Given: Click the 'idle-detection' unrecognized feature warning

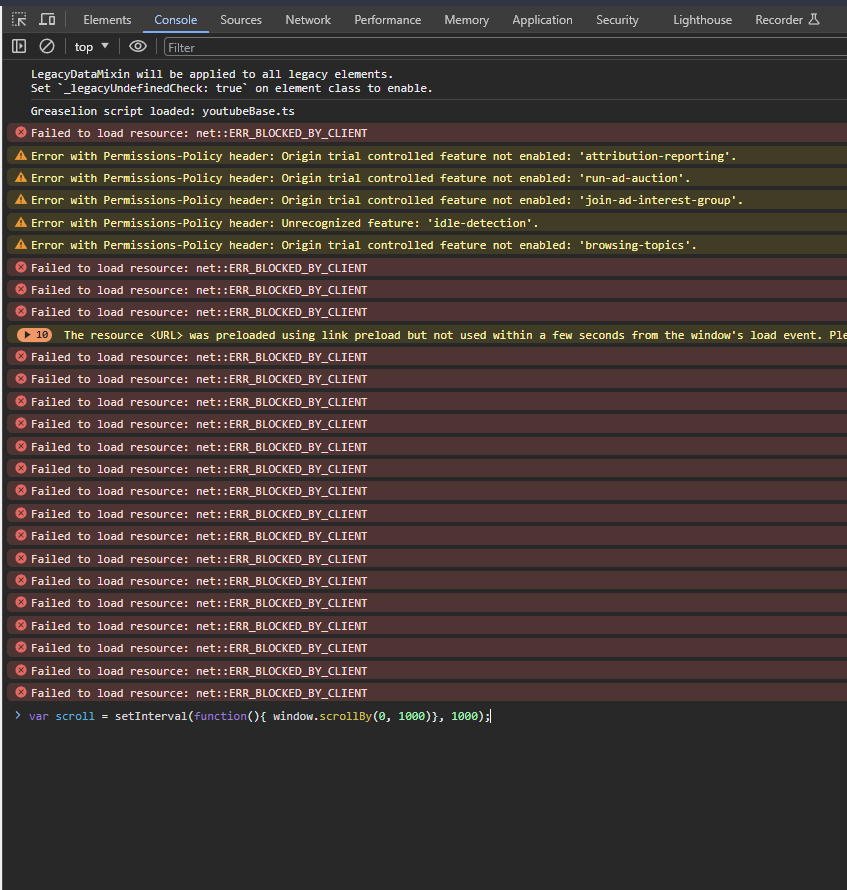Looking at the screenshot, I should point(284,223).
